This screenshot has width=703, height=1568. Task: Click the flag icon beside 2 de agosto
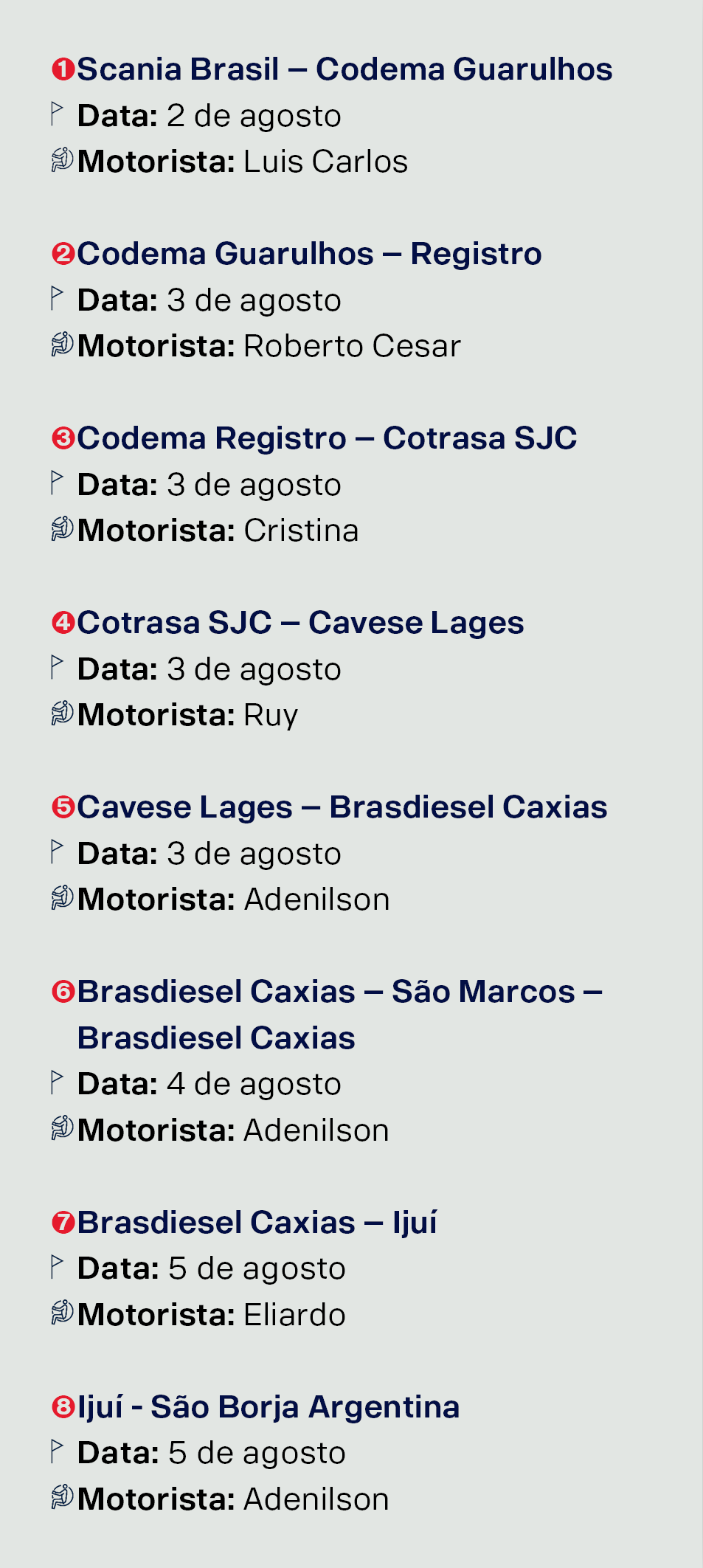(x=57, y=114)
